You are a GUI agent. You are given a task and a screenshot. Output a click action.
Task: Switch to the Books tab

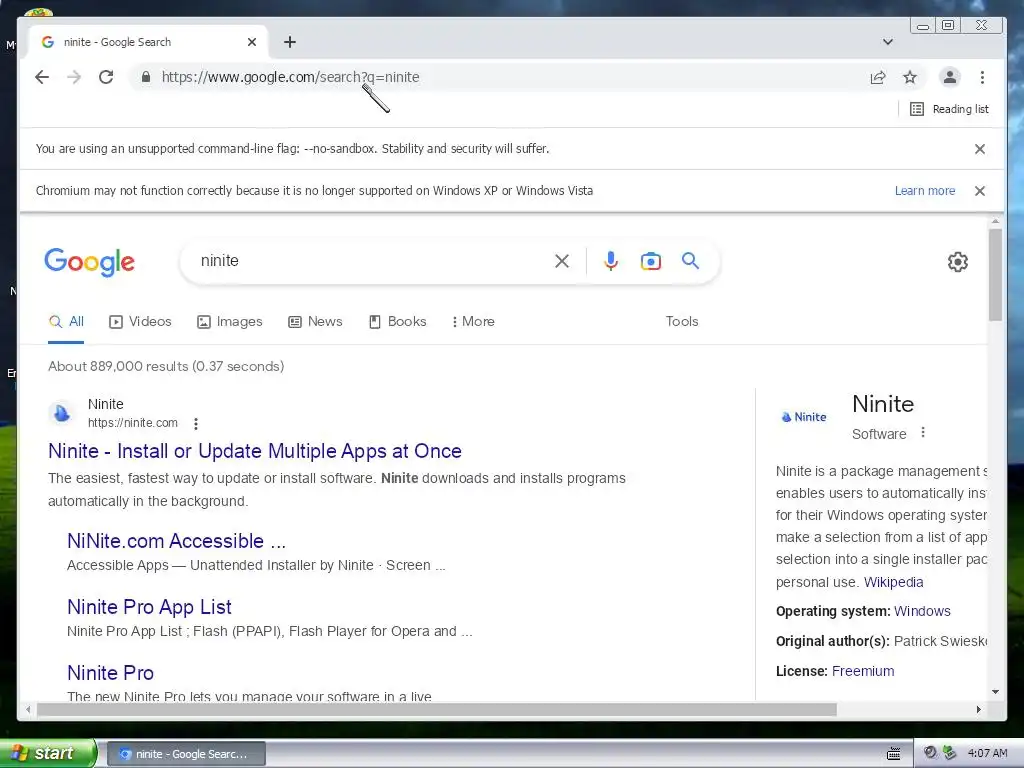click(x=397, y=321)
